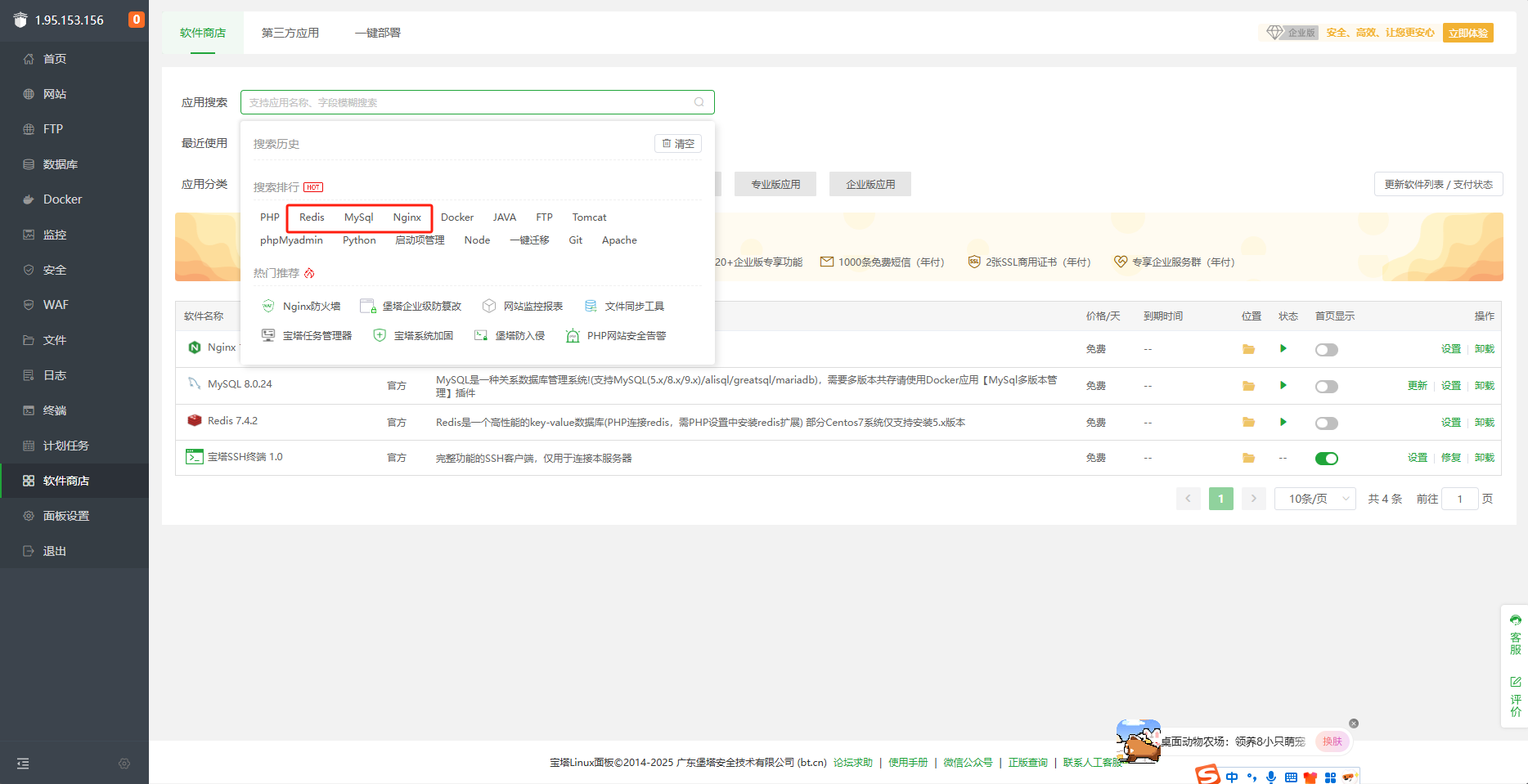The width and height of the screenshot is (1528, 784).
Task: Switch to the 软件商店 tab
Action: (203, 33)
